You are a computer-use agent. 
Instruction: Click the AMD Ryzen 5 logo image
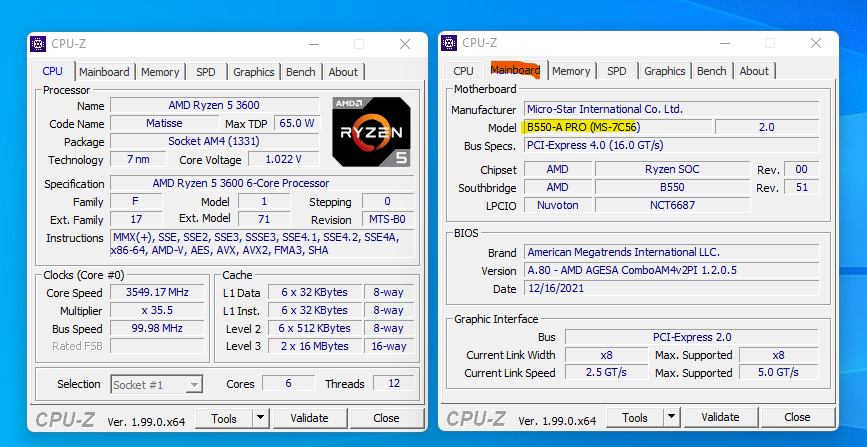[371, 131]
